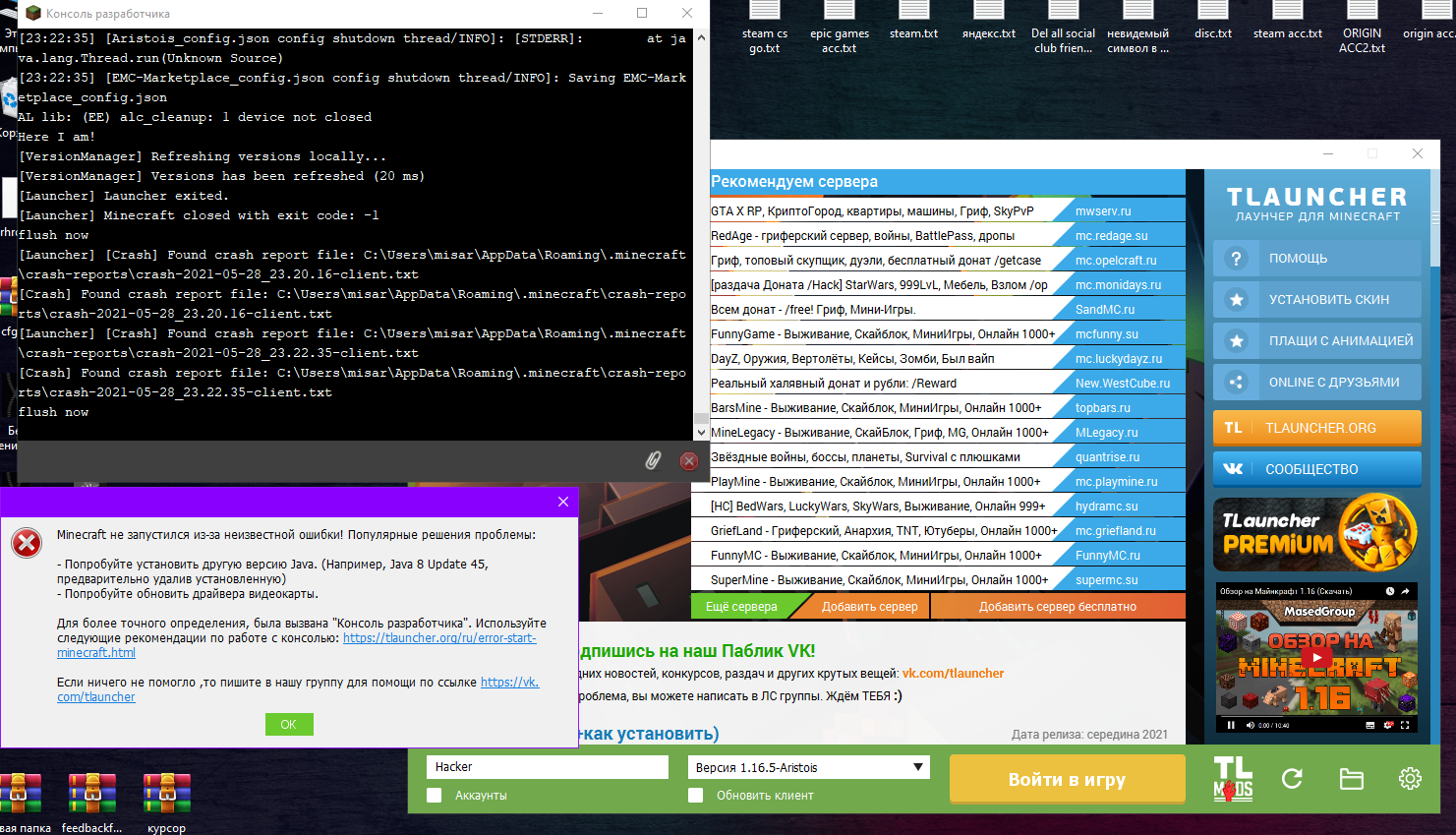Click the Войти в игру button
The width and height of the screenshot is (1456, 835).
(1067, 779)
